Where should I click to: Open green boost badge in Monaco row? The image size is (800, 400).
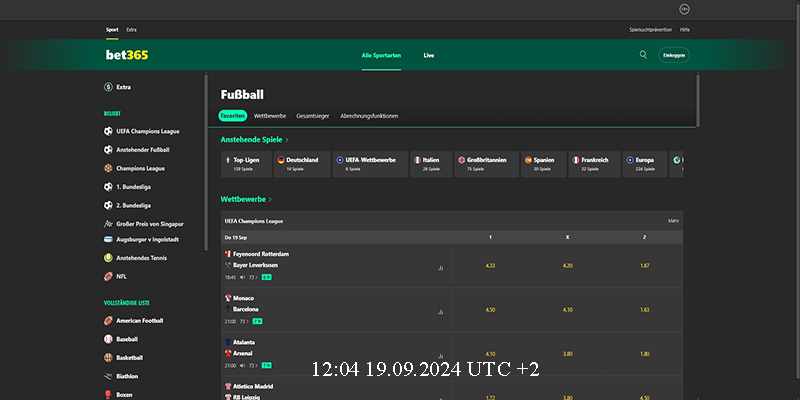tap(257, 321)
